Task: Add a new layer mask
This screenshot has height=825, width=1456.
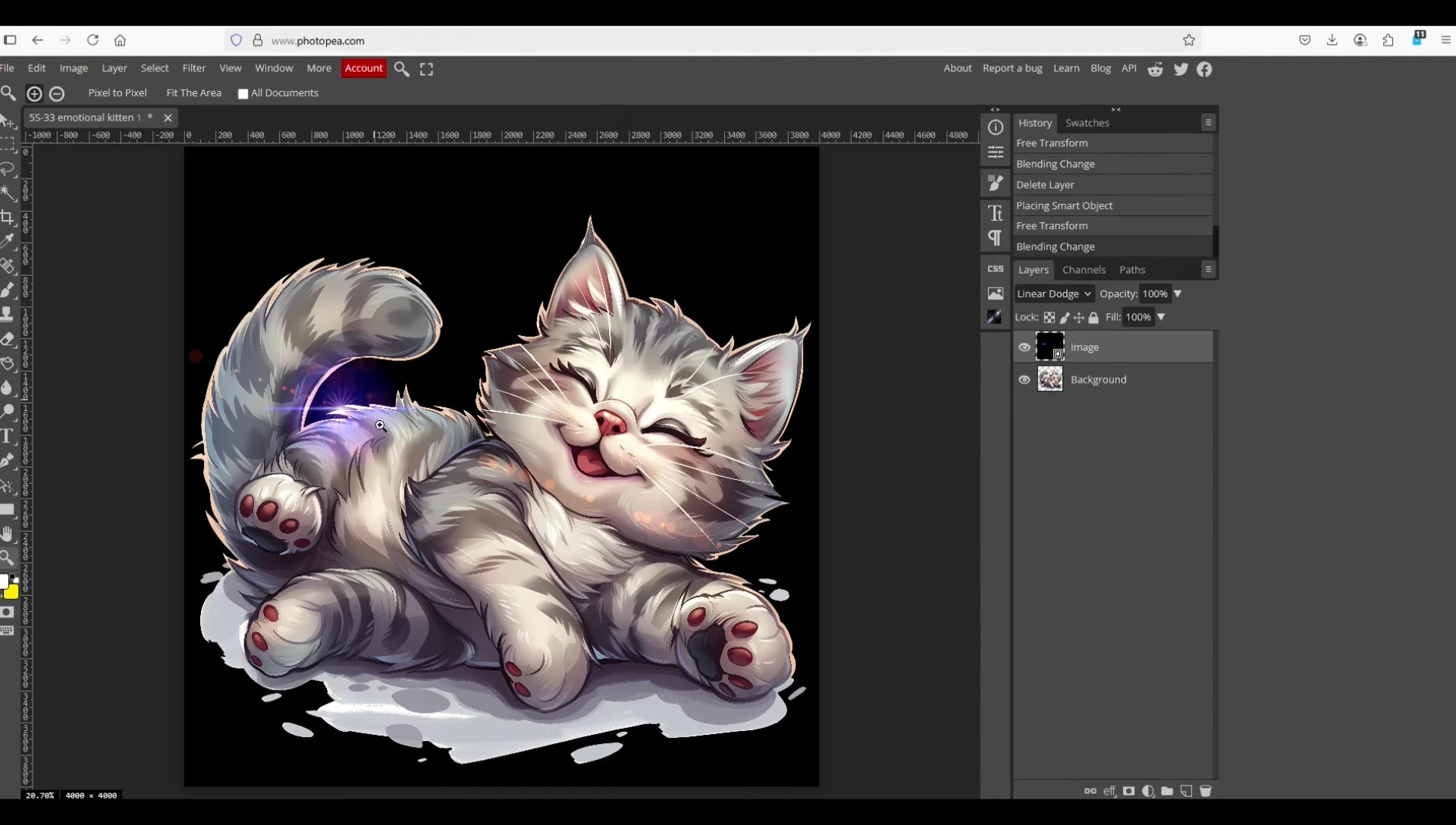Action: pos(1129,791)
